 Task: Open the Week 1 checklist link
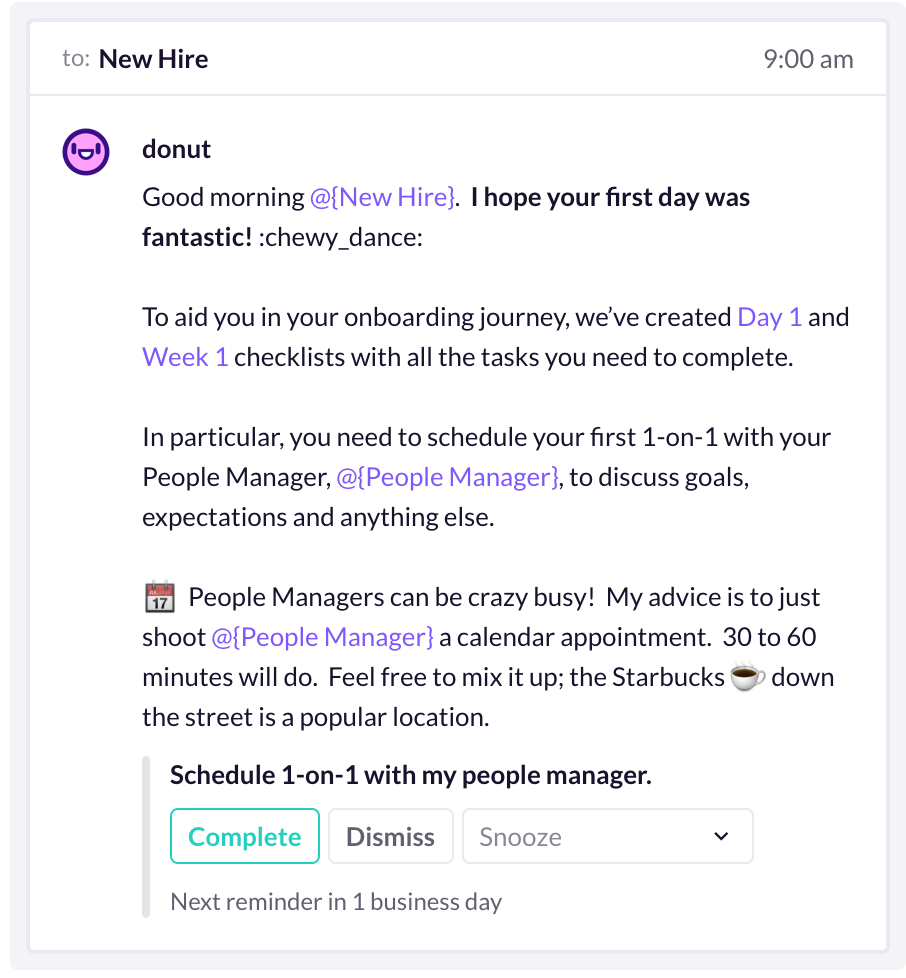(x=185, y=357)
